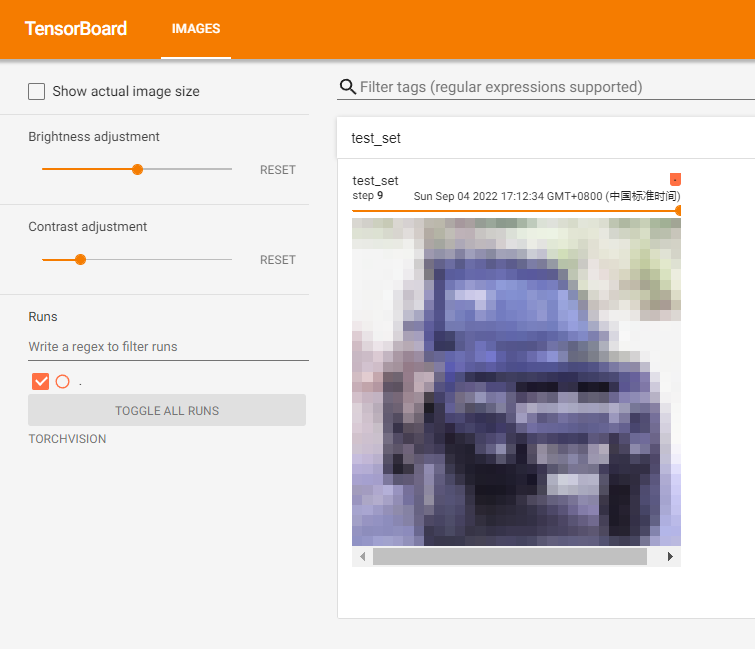
Task: Select the run's radio button
Action: pyautogui.click(x=62, y=381)
